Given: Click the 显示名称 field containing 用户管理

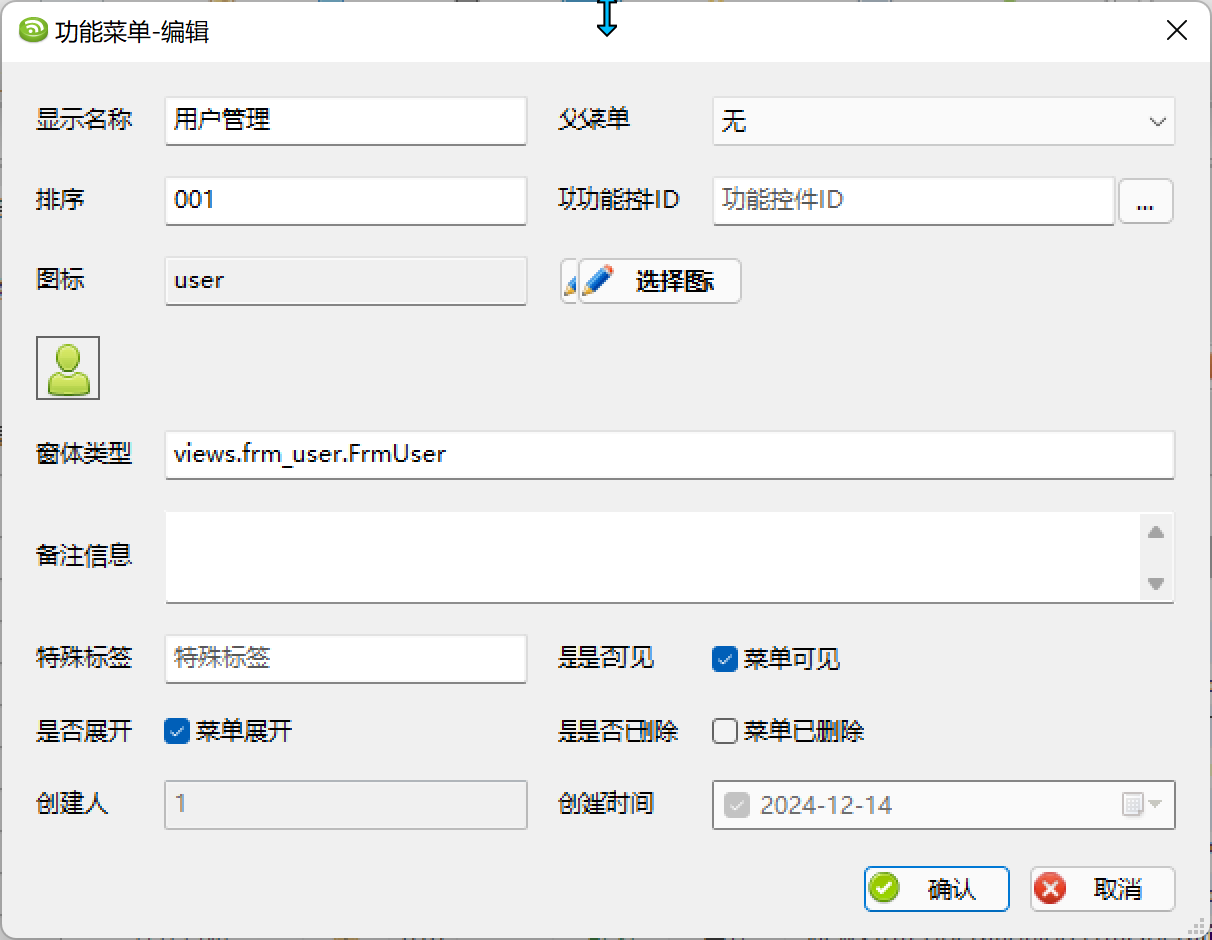Looking at the screenshot, I should [345, 120].
